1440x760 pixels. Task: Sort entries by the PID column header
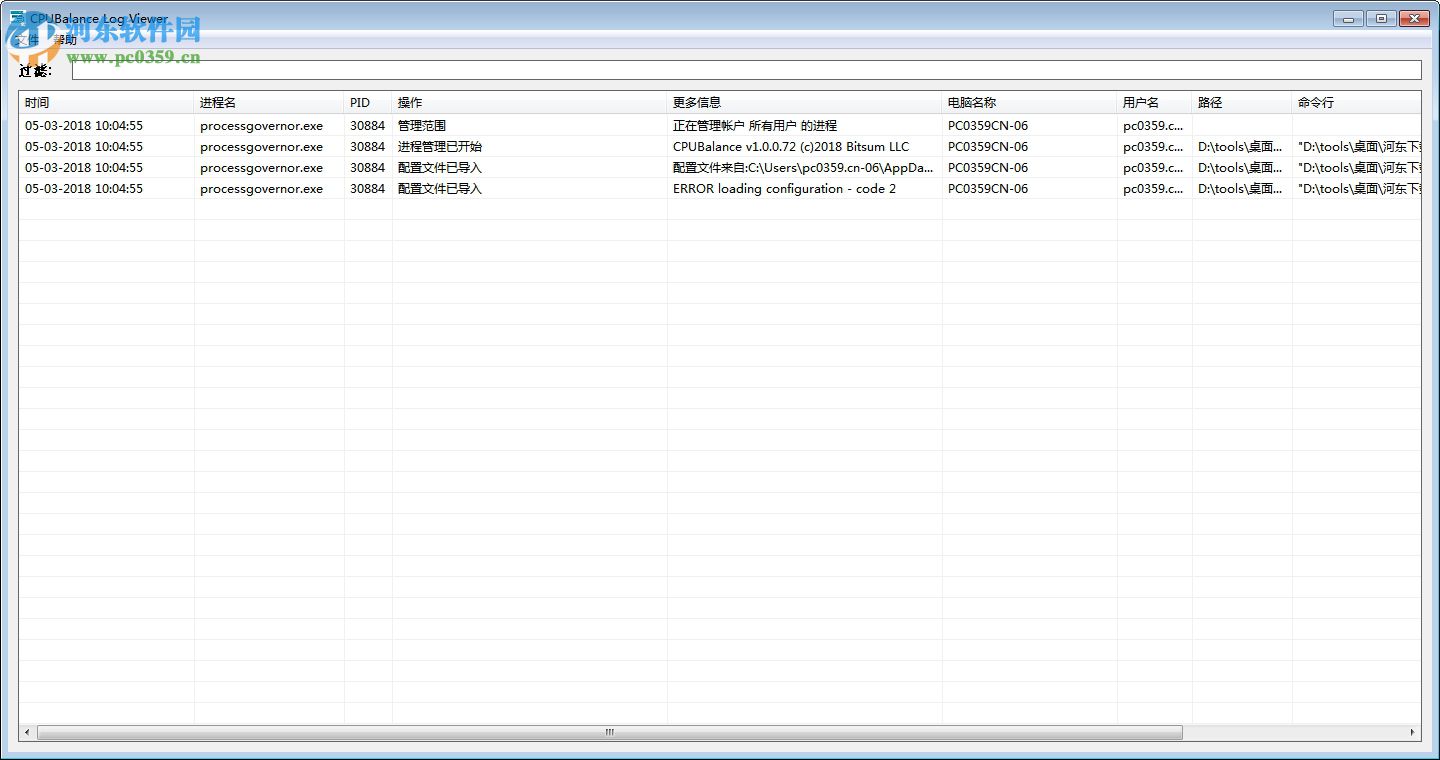359,102
